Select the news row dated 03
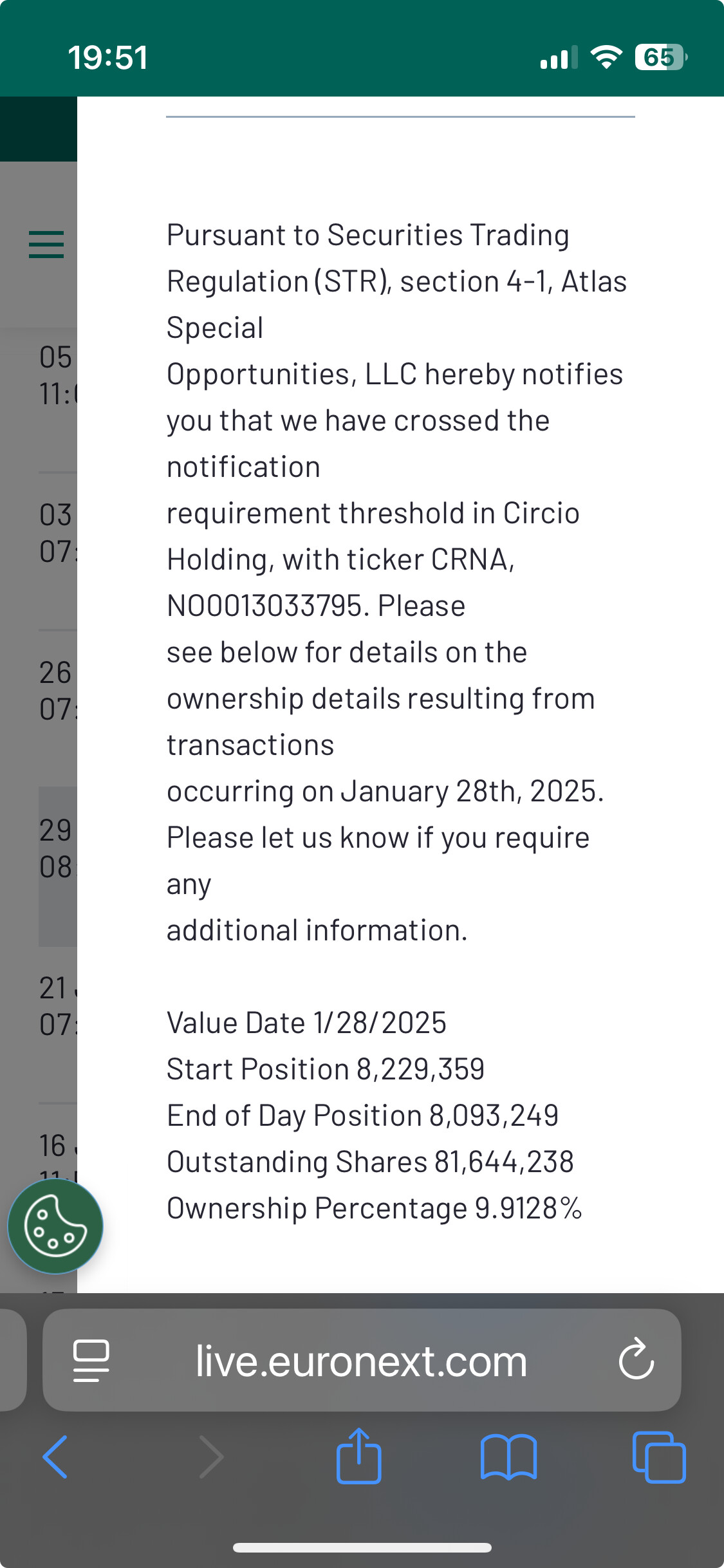Viewport: 724px width, 1568px height. [x=57, y=533]
